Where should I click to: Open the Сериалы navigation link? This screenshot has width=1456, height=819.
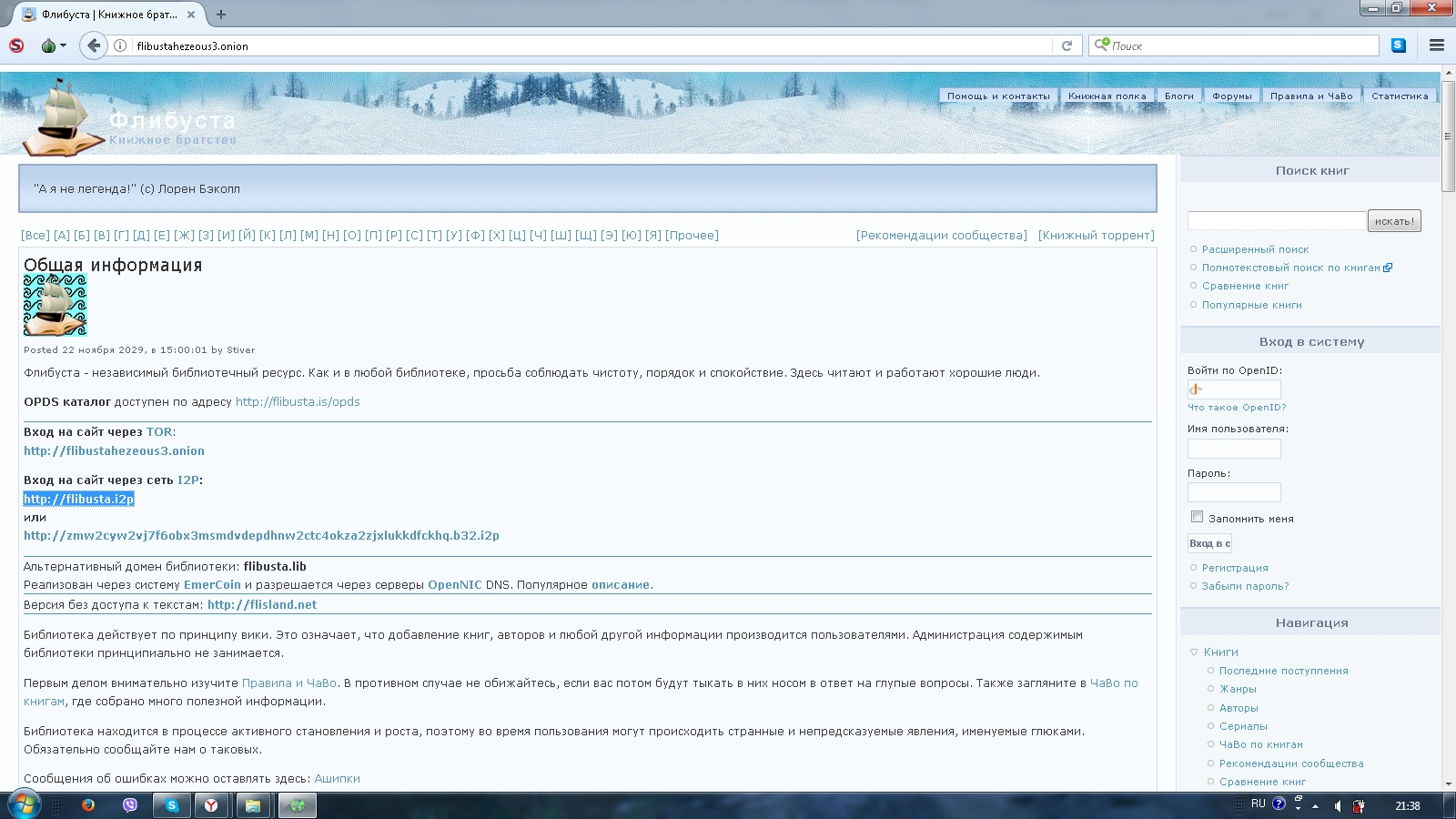[x=1243, y=726]
